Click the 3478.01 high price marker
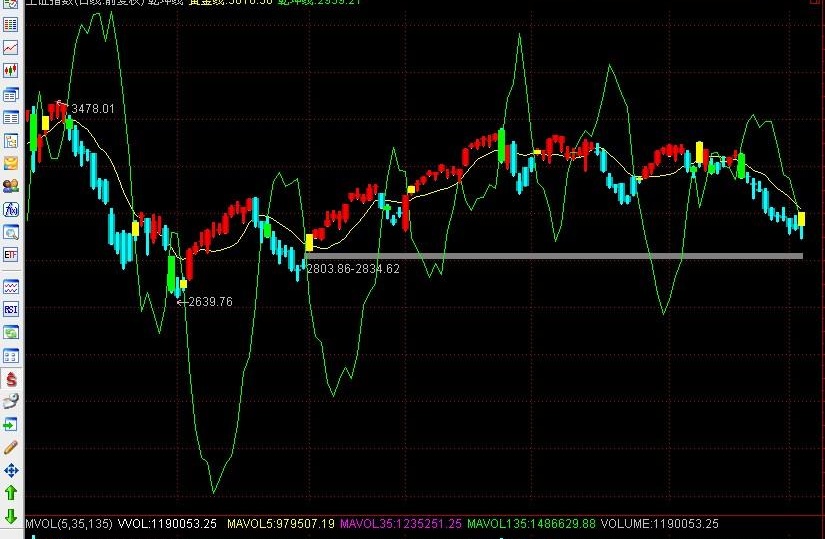This screenshot has height=539, width=825. 93,109
